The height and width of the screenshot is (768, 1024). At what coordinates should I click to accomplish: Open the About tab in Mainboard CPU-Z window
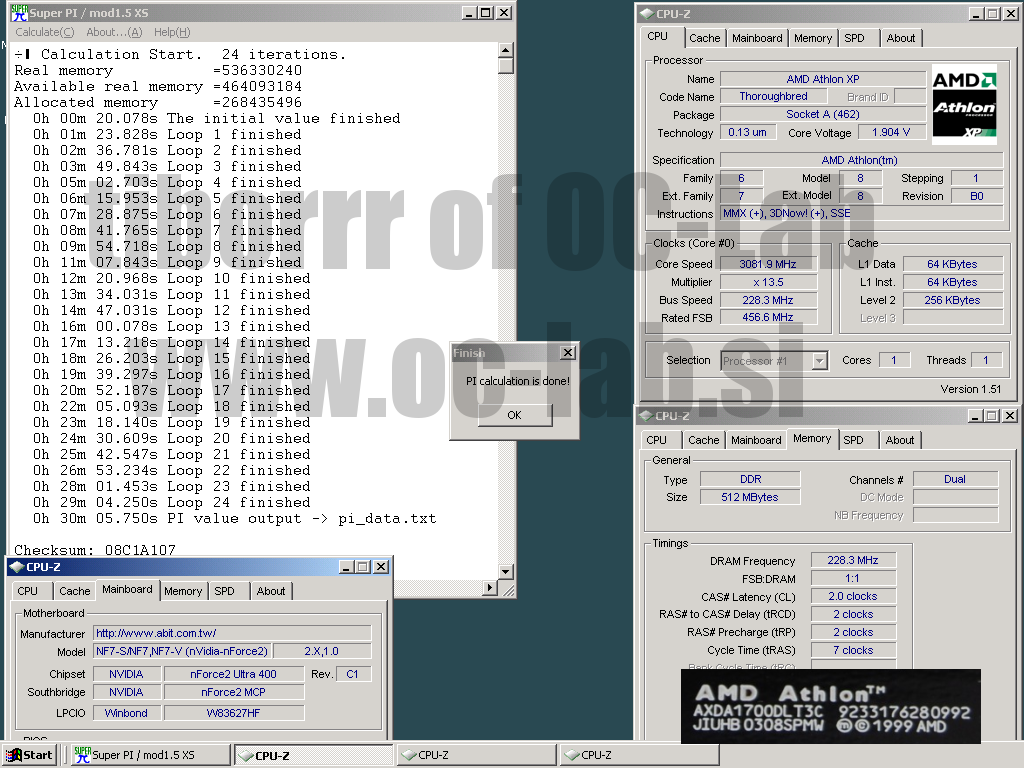point(270,591)
